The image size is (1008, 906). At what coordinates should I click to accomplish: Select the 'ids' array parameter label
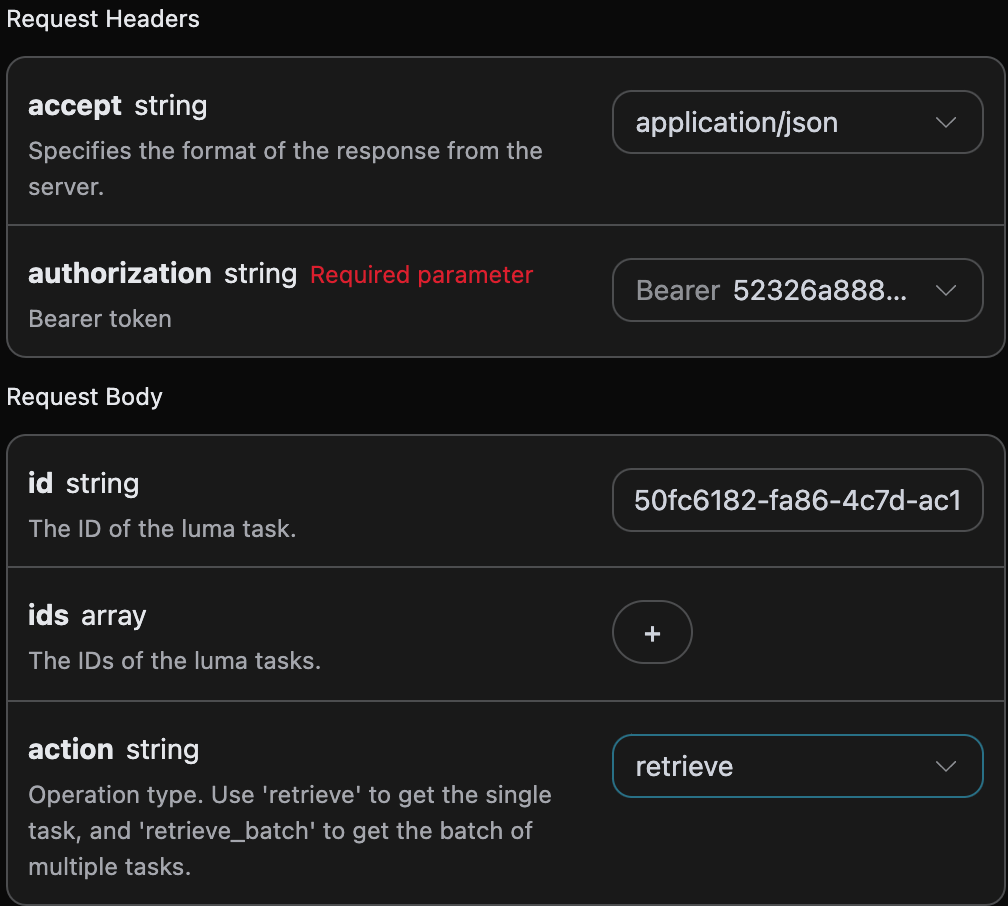(48, 616)
